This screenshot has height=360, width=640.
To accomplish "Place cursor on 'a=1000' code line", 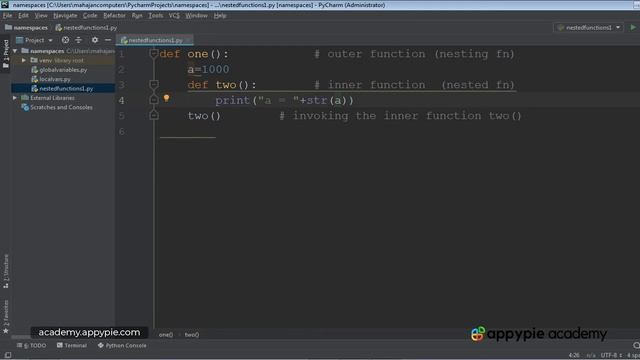I will click(x=208, y=69).
